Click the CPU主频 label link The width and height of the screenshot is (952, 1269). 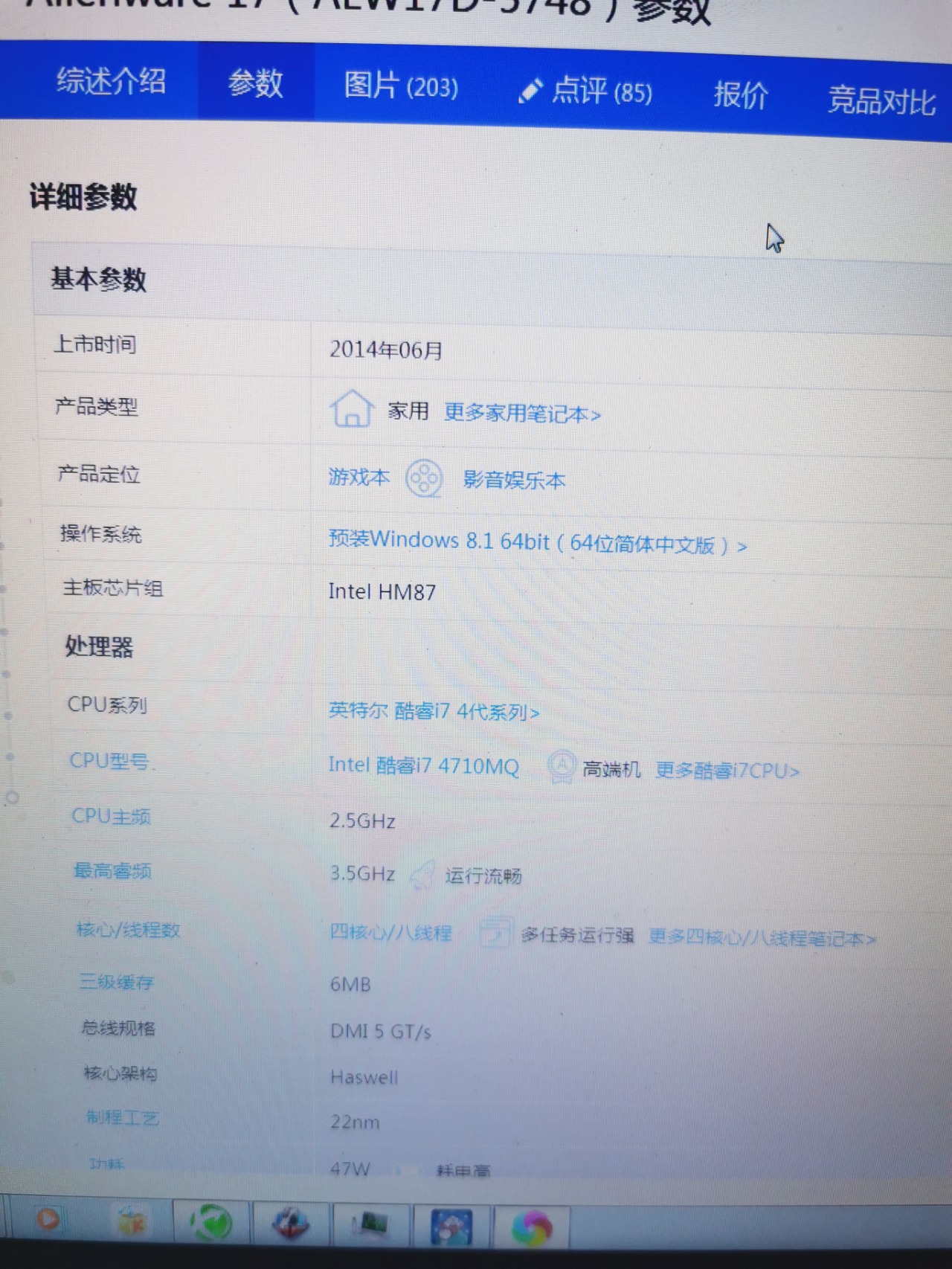112,816
